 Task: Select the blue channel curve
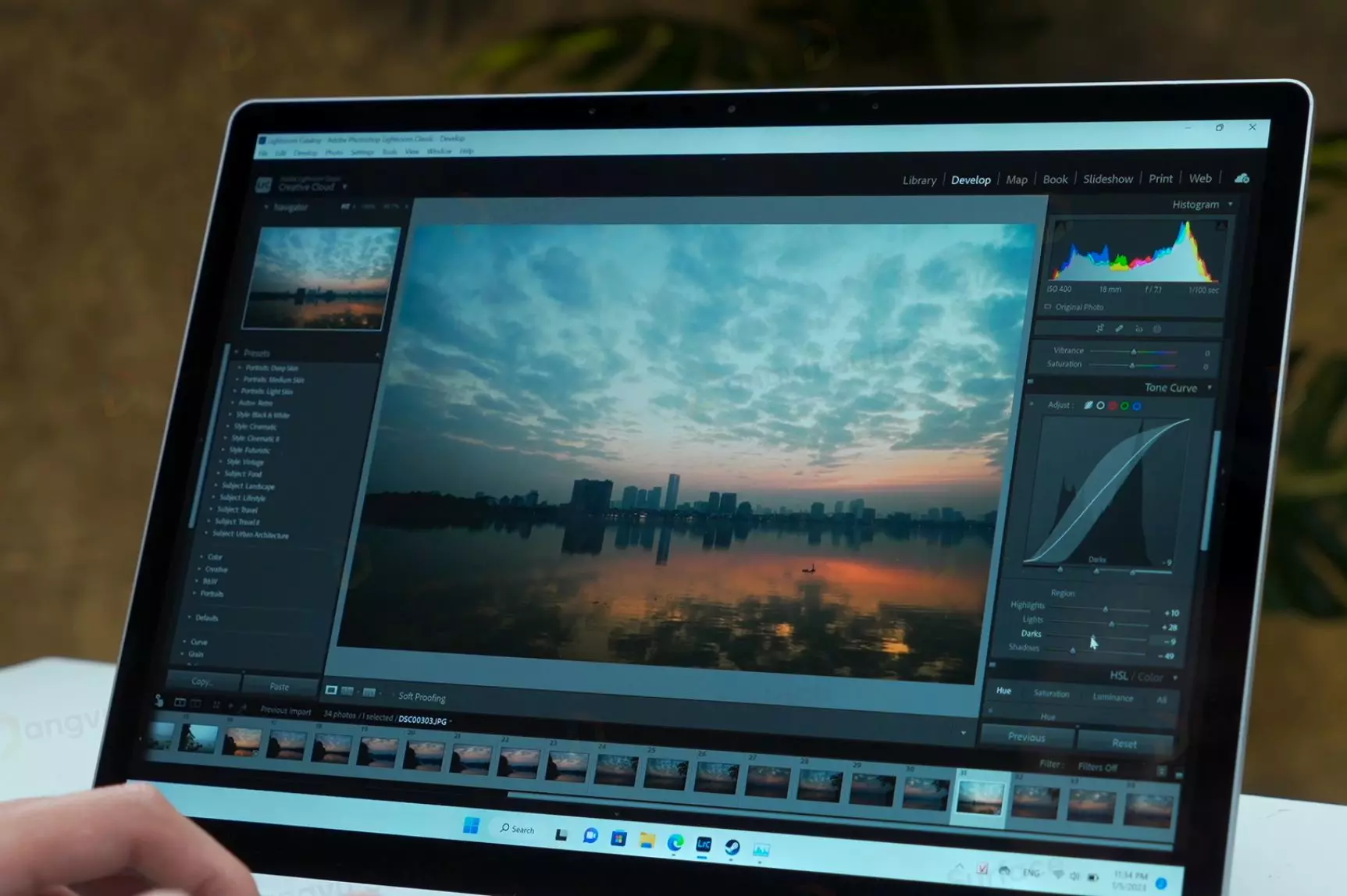[x=1137, y=406]
